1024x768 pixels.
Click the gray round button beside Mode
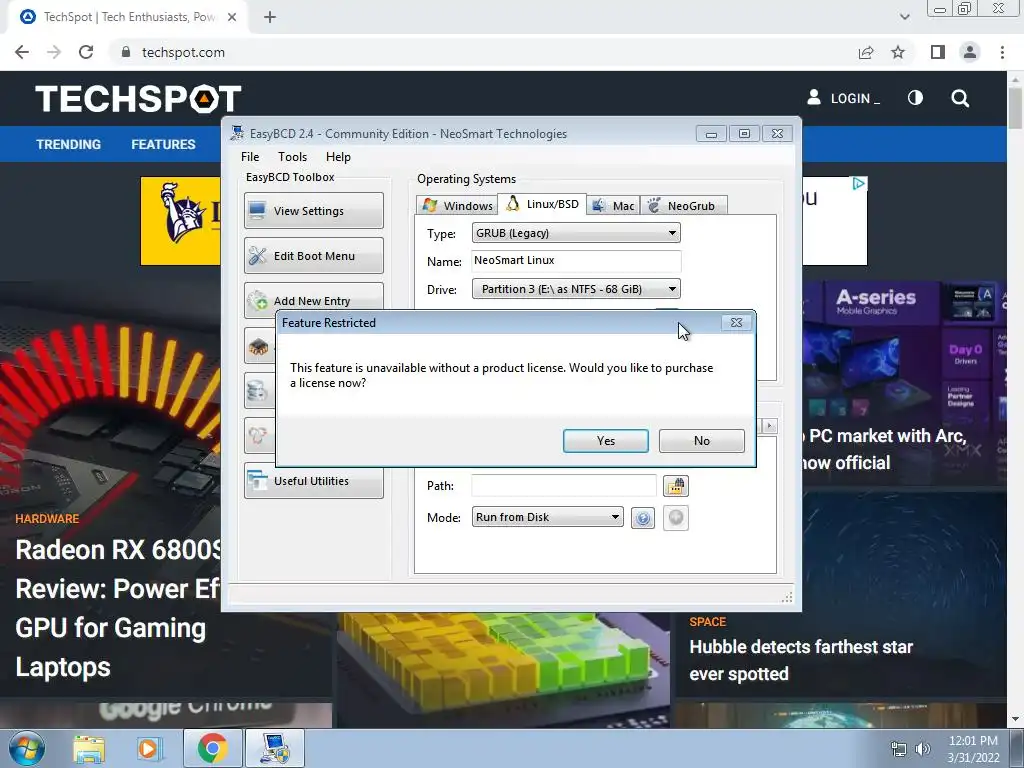676,518
